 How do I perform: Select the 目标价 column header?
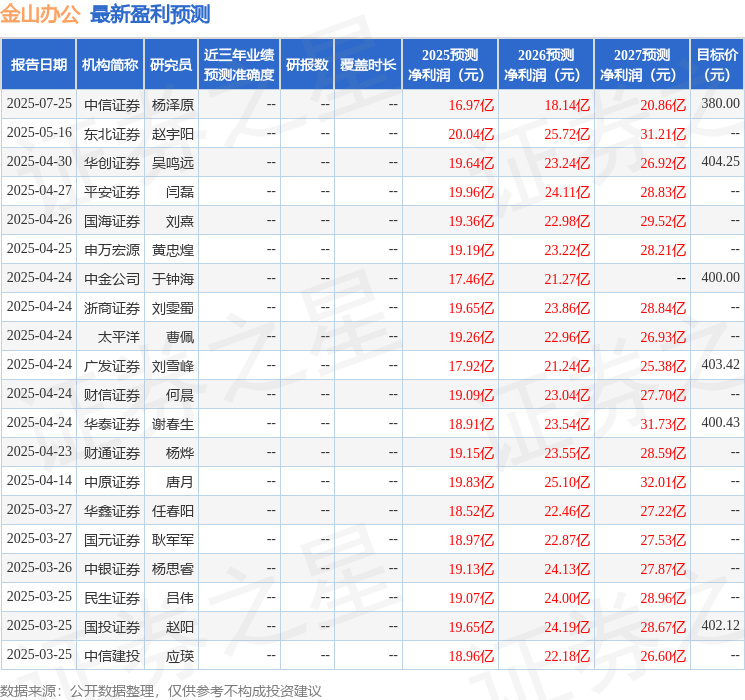pos(717,64)
